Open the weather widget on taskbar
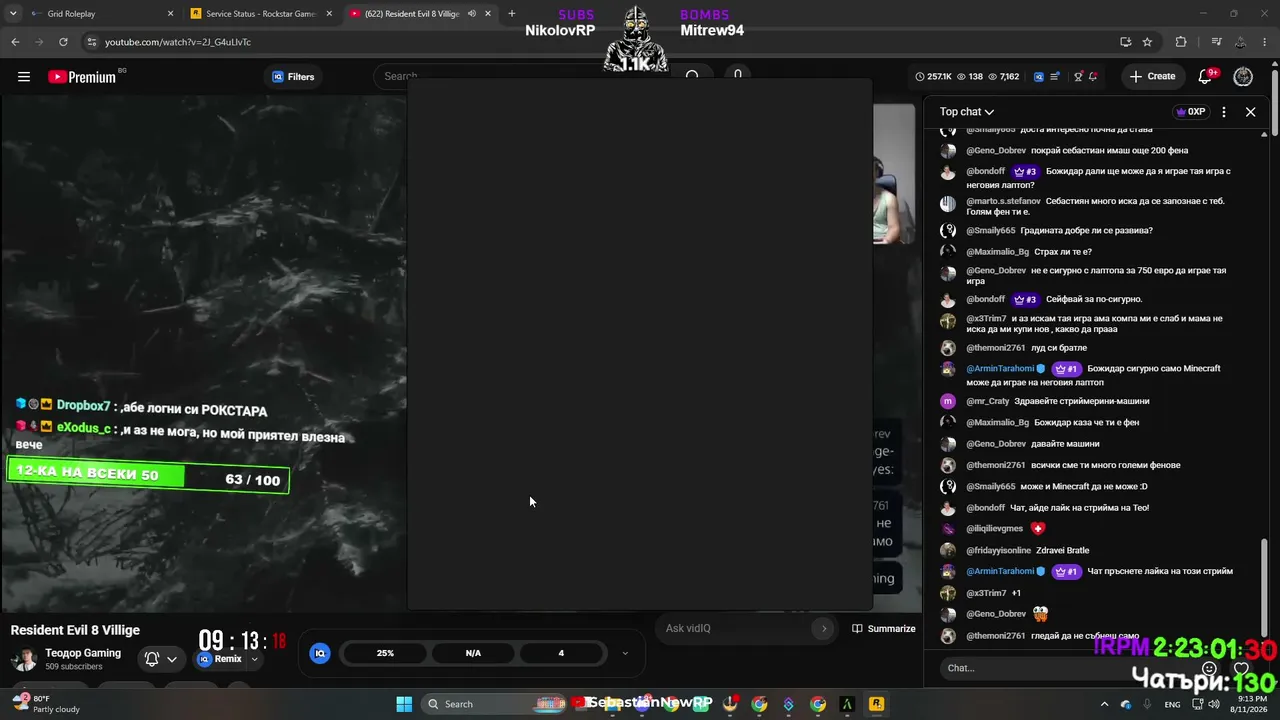The height and width of the screenshot is (720, 1280). [45, 704]
